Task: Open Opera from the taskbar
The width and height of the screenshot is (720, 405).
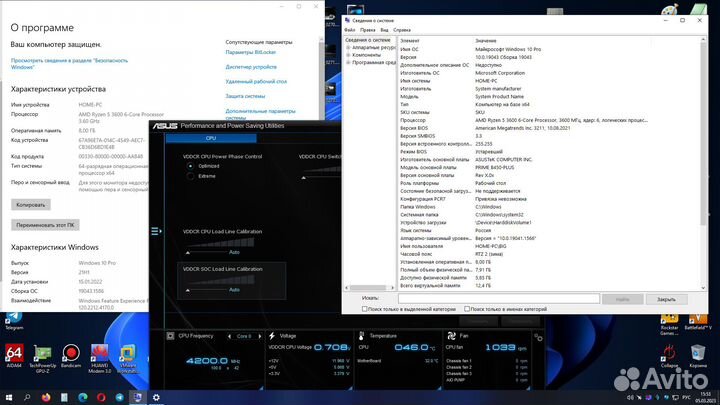Action: 101,397
